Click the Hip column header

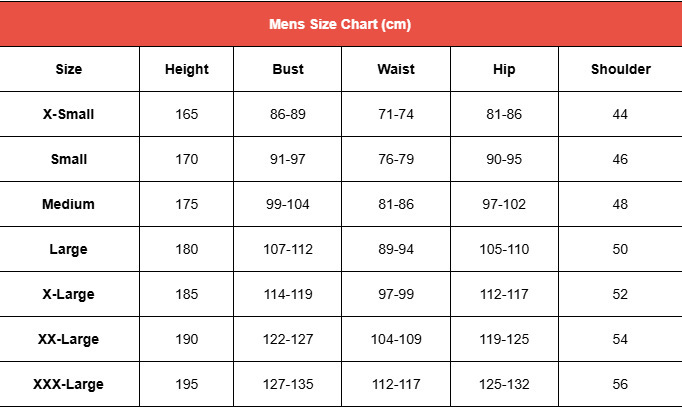pos(504,70)
